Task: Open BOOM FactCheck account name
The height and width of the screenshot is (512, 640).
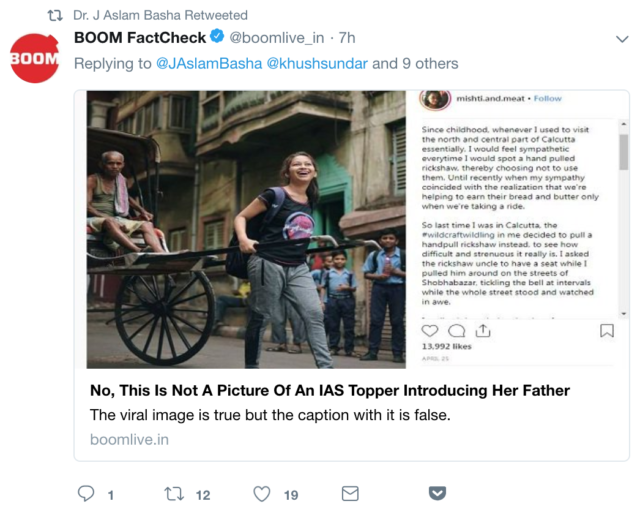Action: (138, 39)
